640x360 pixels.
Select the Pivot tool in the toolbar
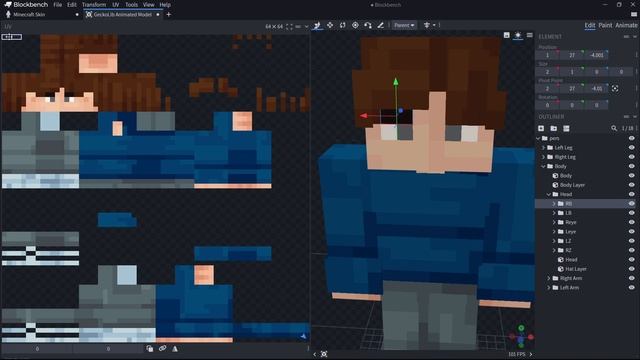[x=355, y=25]
